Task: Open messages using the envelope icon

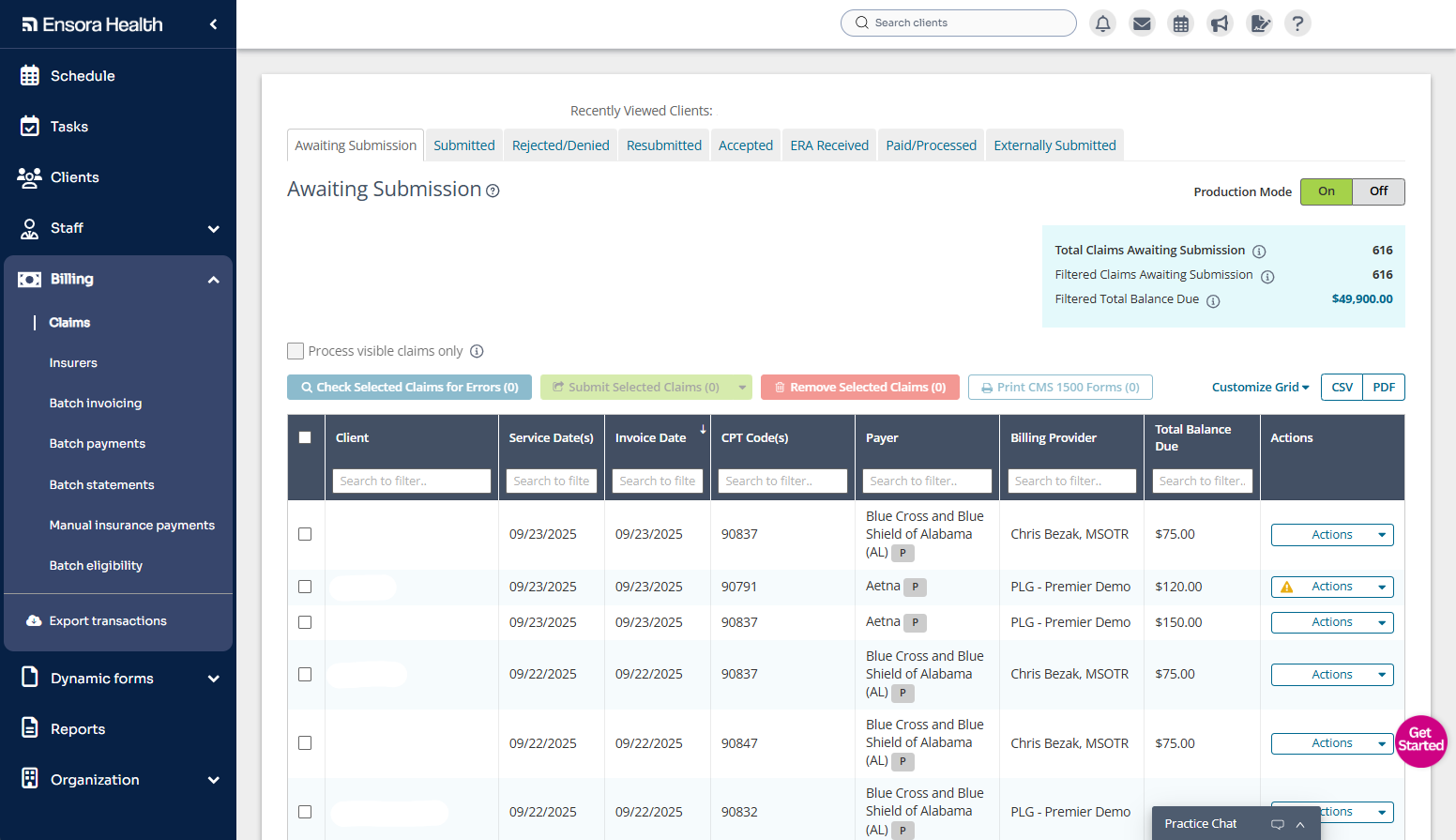Action: coord(1142,23)
